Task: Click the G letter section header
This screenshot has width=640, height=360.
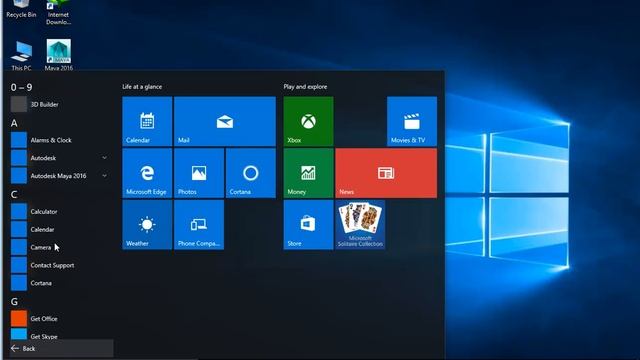Action: click(14, 302)
